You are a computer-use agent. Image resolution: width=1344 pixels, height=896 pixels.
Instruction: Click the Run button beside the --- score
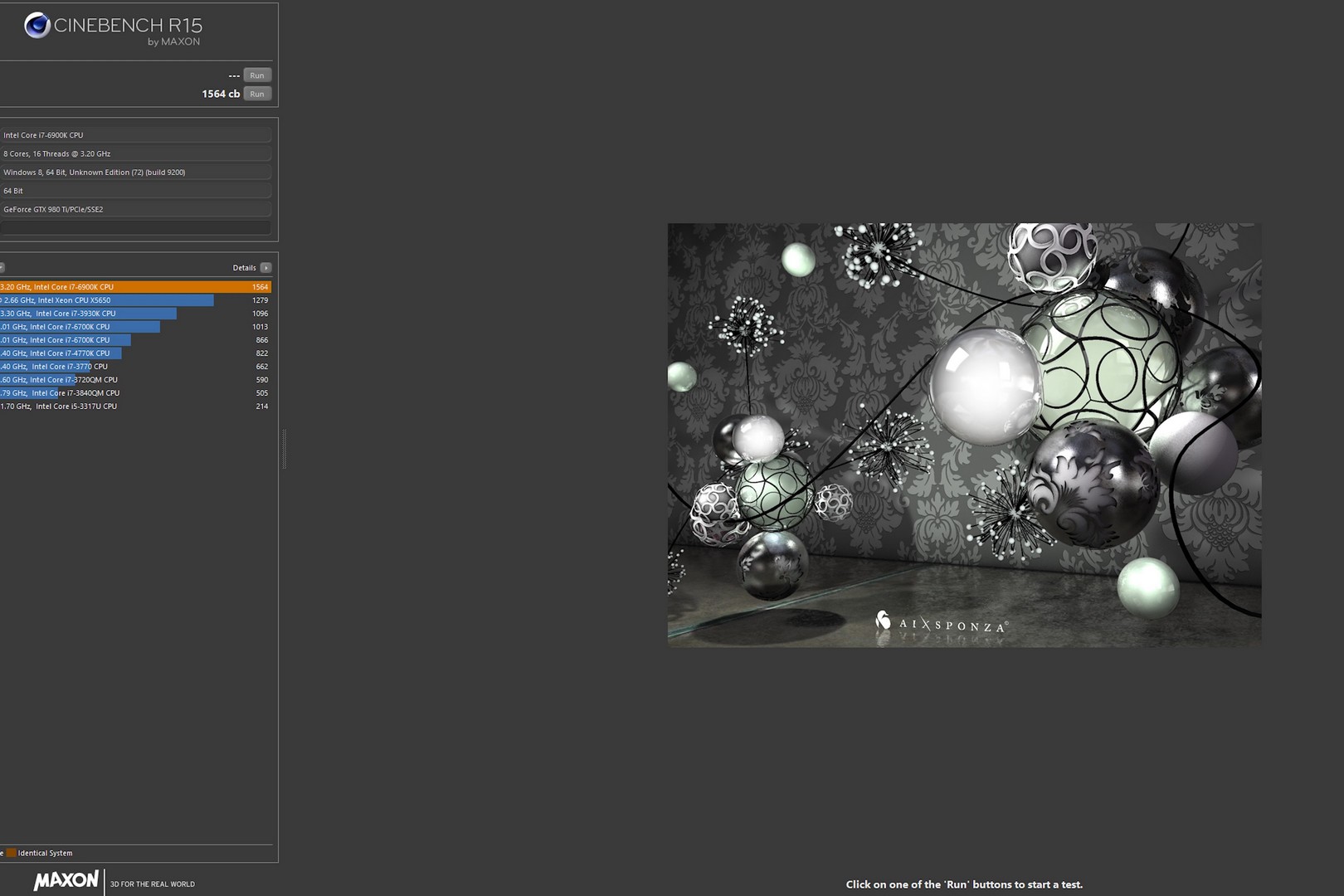point(257,75)
